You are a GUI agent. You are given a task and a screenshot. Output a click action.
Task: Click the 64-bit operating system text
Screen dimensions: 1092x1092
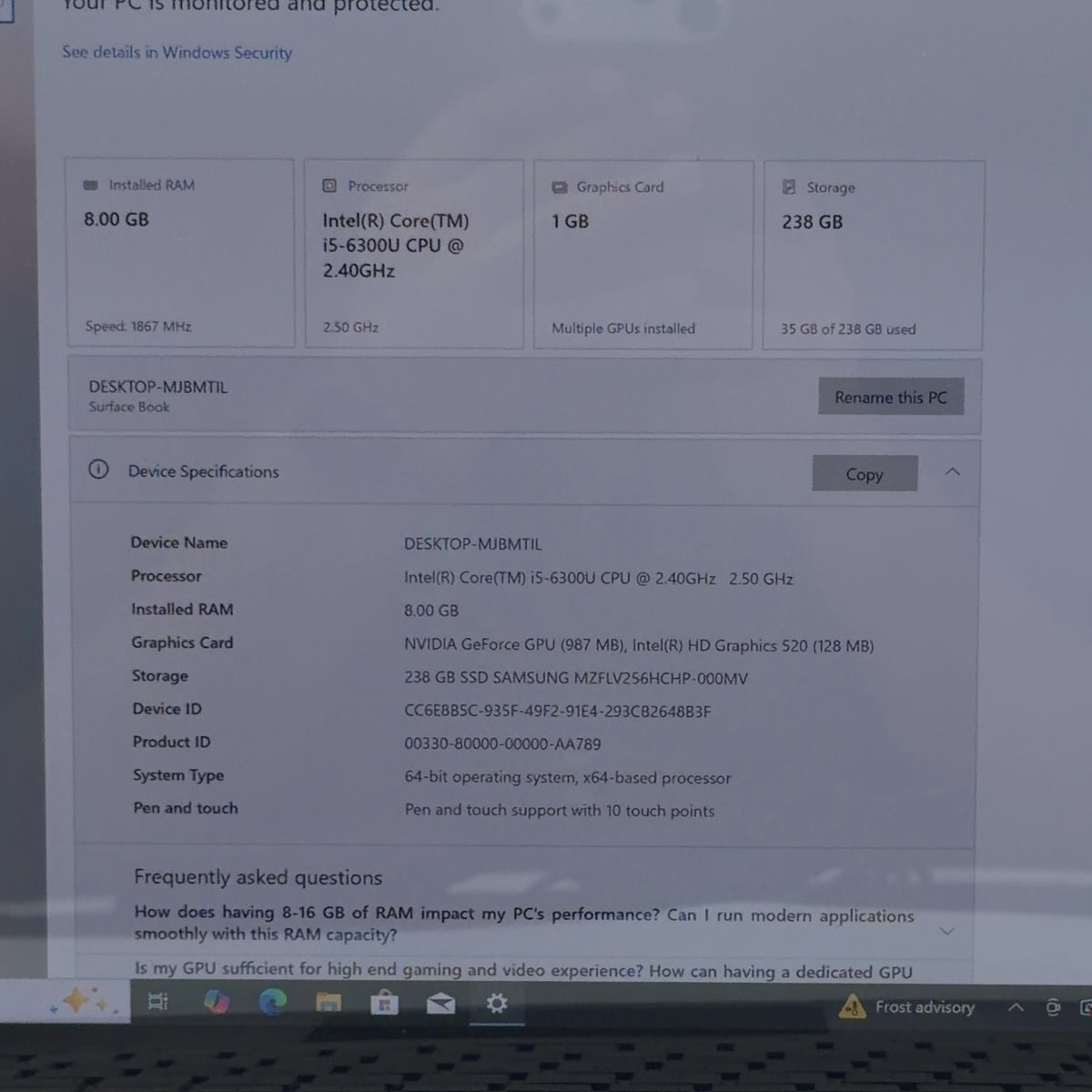click(x=568, y=777)
